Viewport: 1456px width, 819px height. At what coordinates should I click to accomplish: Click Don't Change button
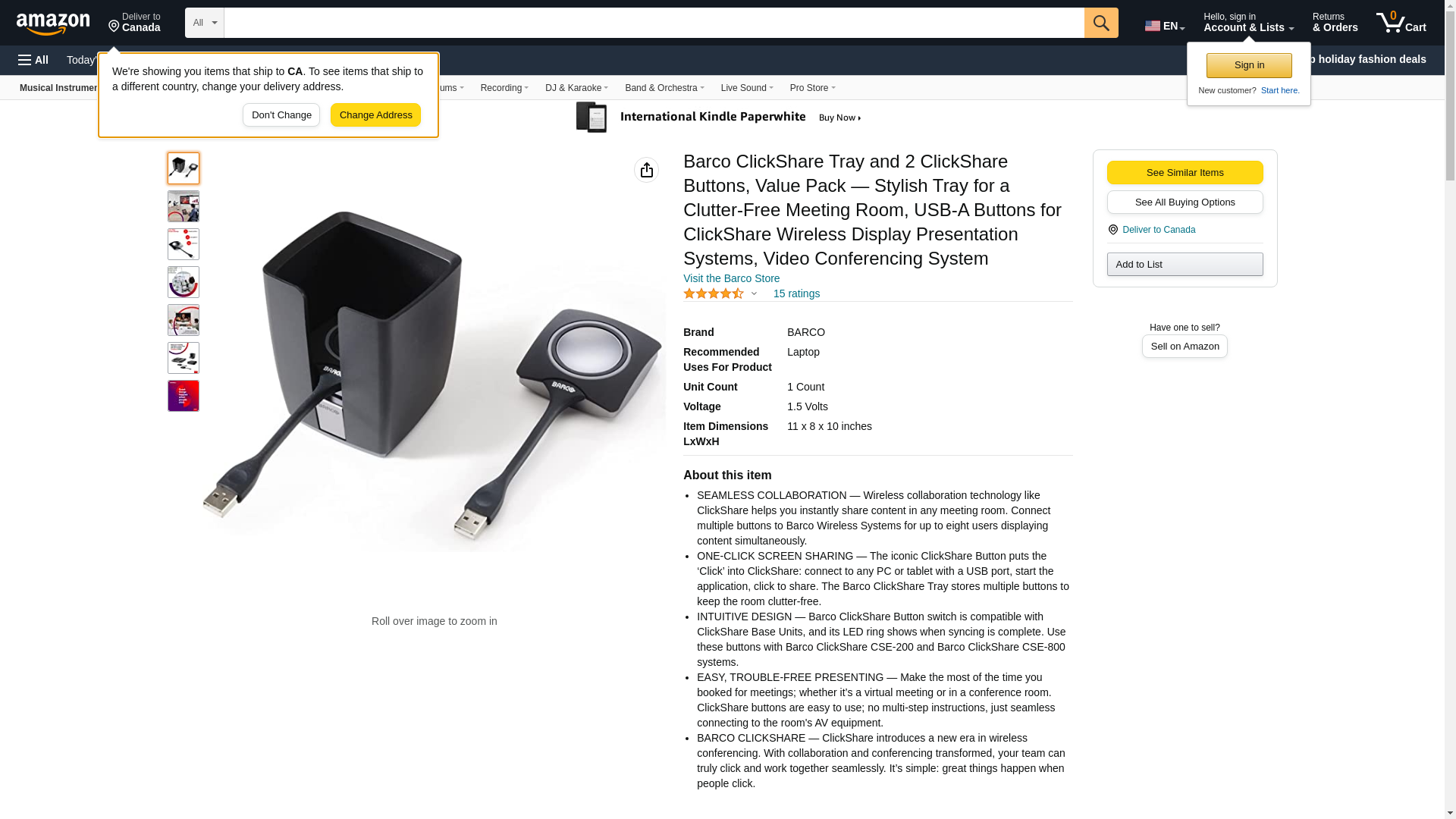pyautogui.click(x=281, y=115)
